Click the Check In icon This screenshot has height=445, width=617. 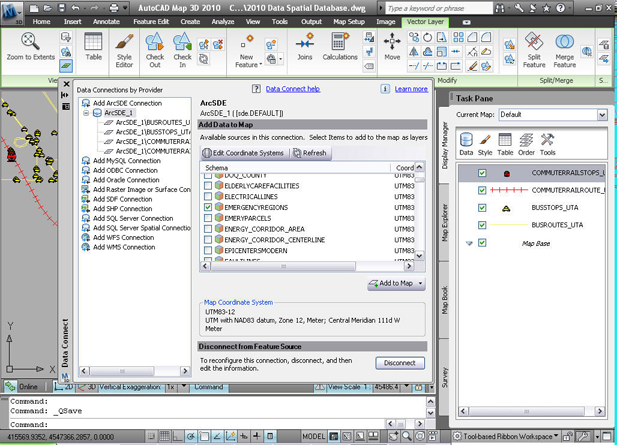183,42
